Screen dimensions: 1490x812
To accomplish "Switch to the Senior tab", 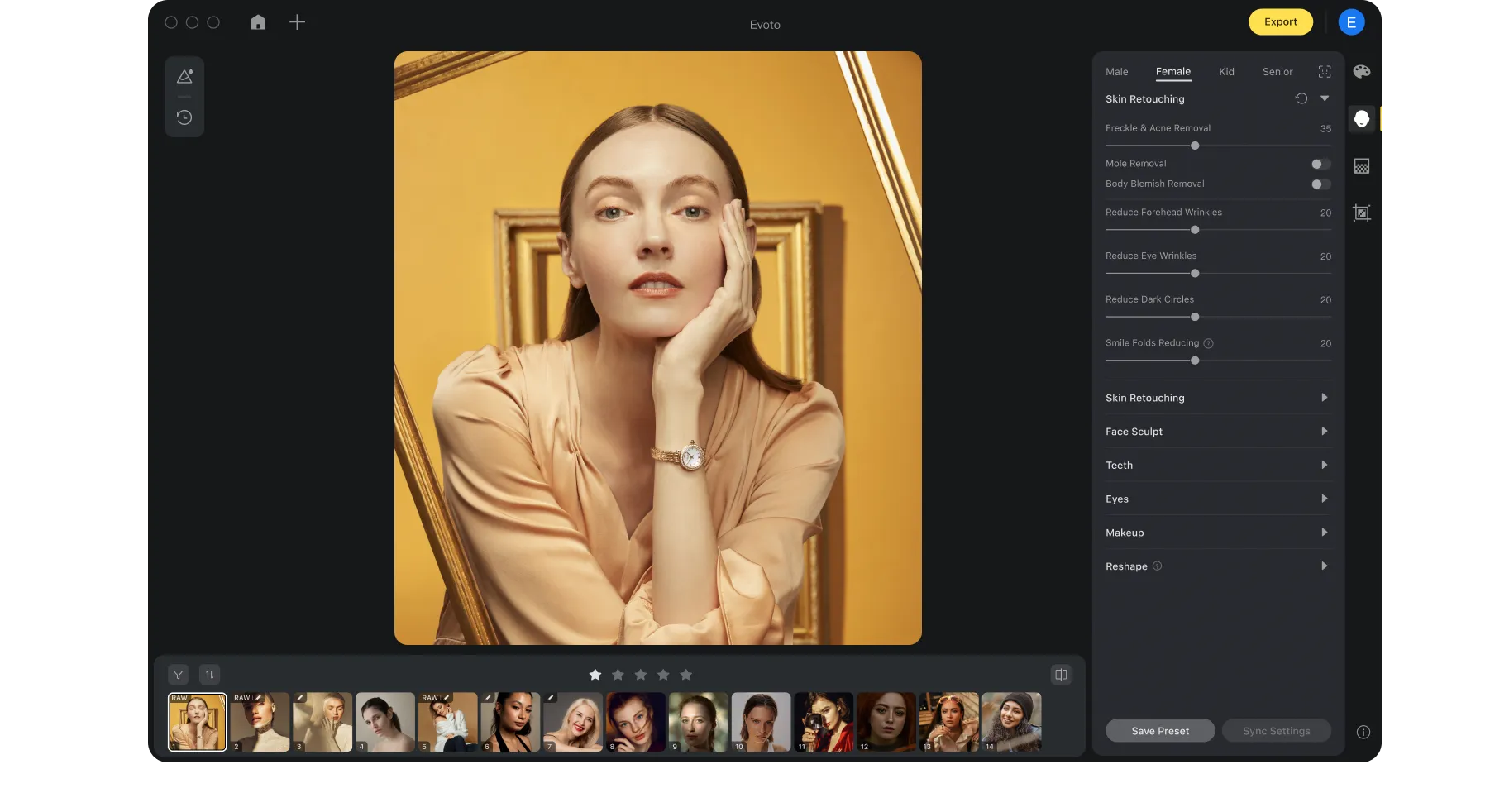I will (x=1277, y=72).
